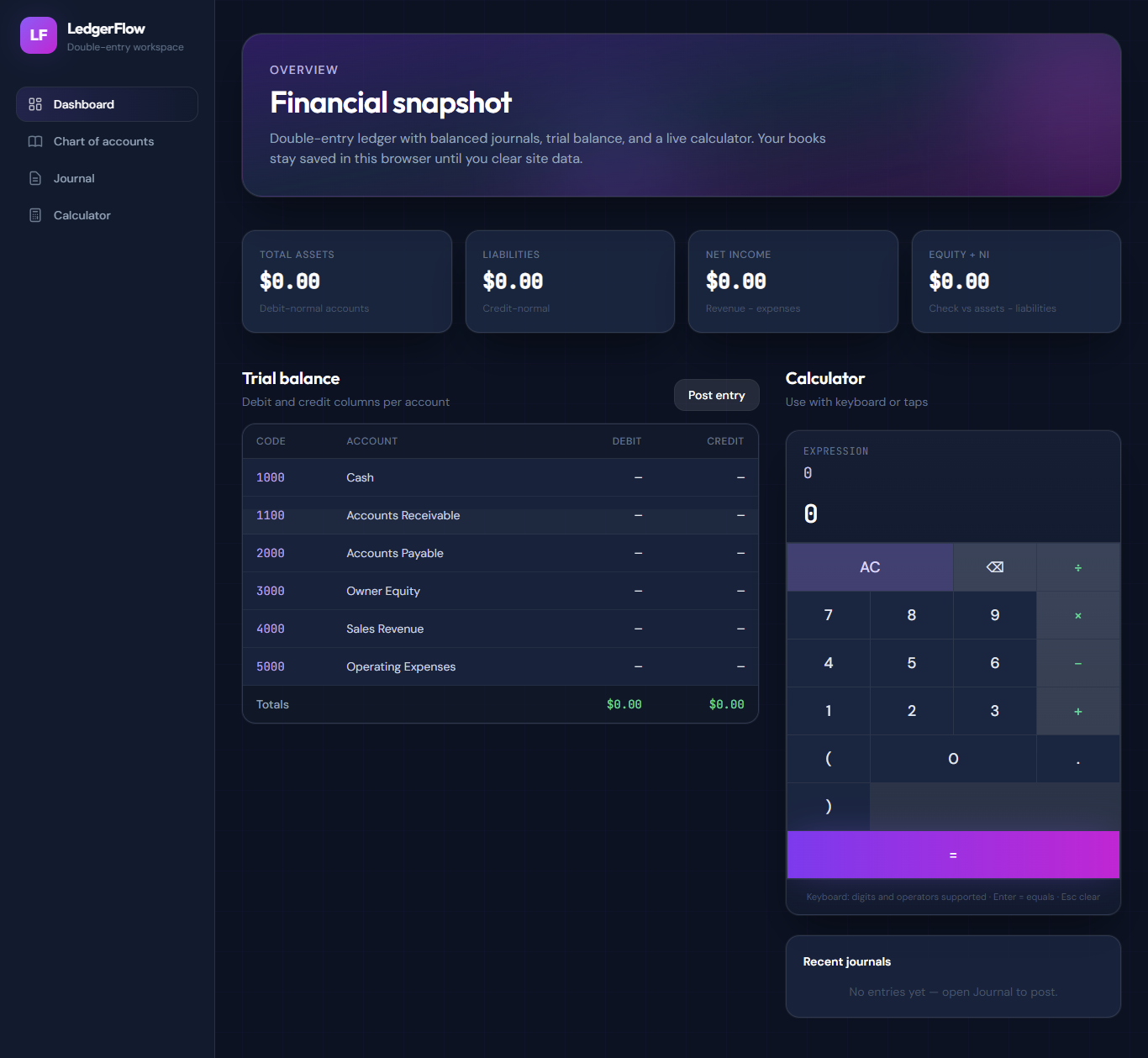Select the Operating Expenses account name
The height and width of the screenshot is (1058, 1148).
[x=401, y=666]
